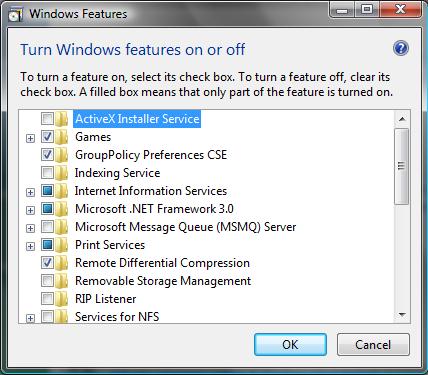
Task: Confirm changes with the OK button
Action: pos(290,344)
